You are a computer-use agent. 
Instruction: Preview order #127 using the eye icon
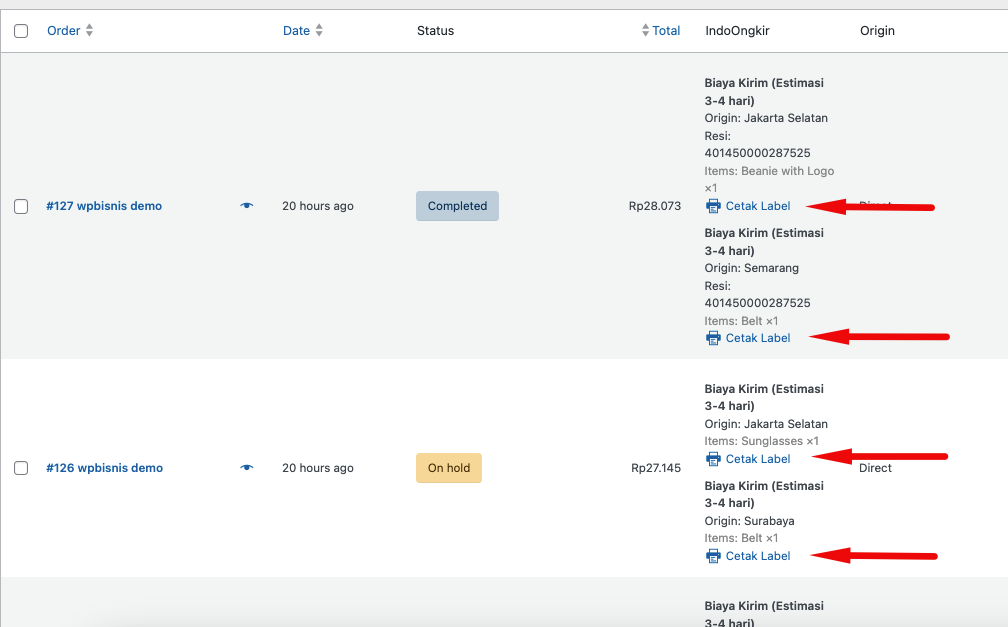coord(247,206)
